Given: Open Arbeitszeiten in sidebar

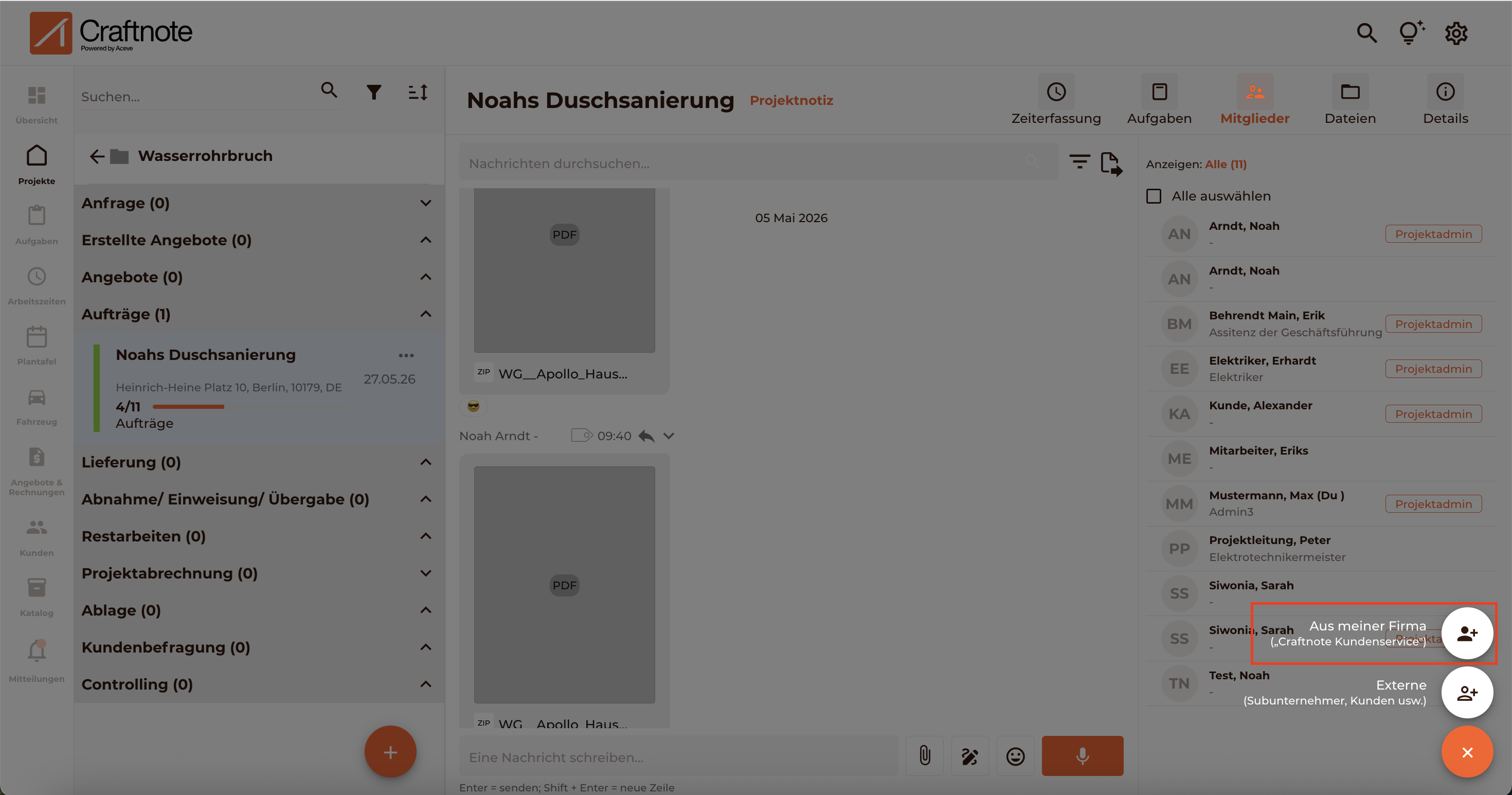Looking at the screenshot, I should click(37, 286).
